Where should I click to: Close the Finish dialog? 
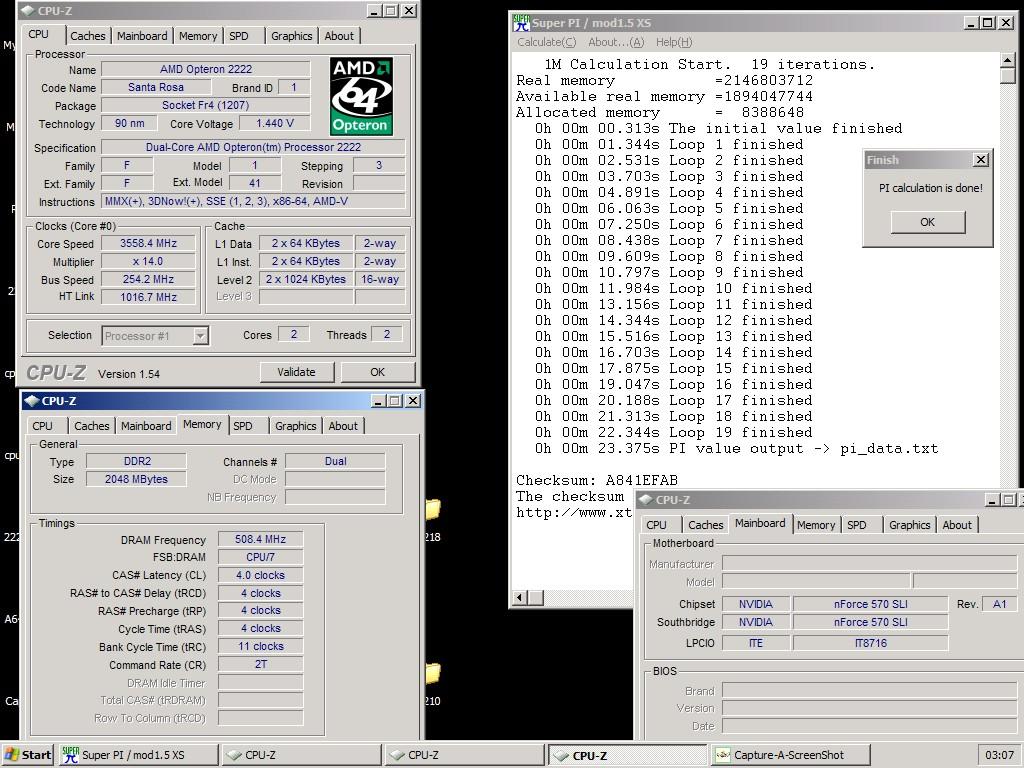point(980,160)
